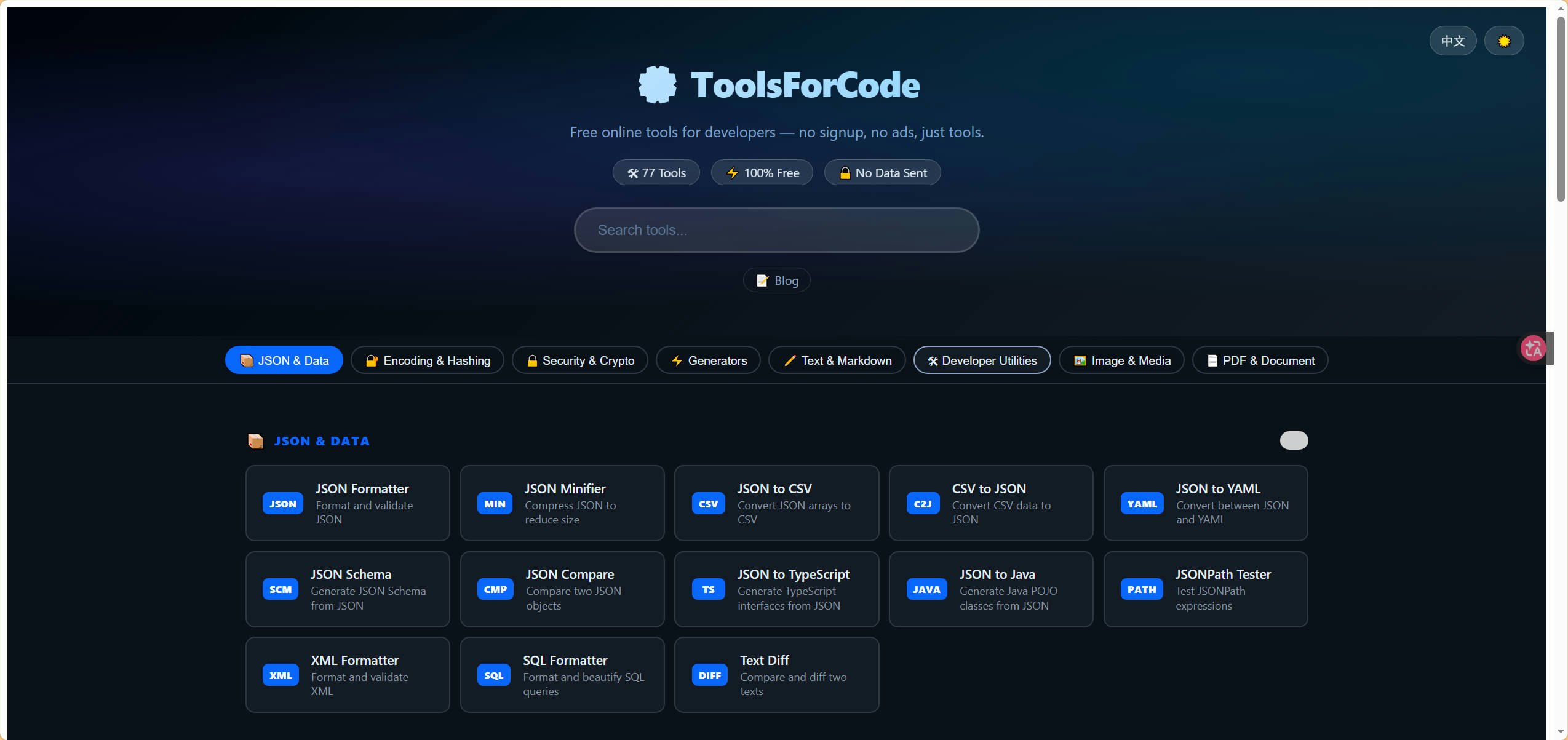Click the floating translate widget icon
This screenshot has width=1568, height=740.
1532,348
